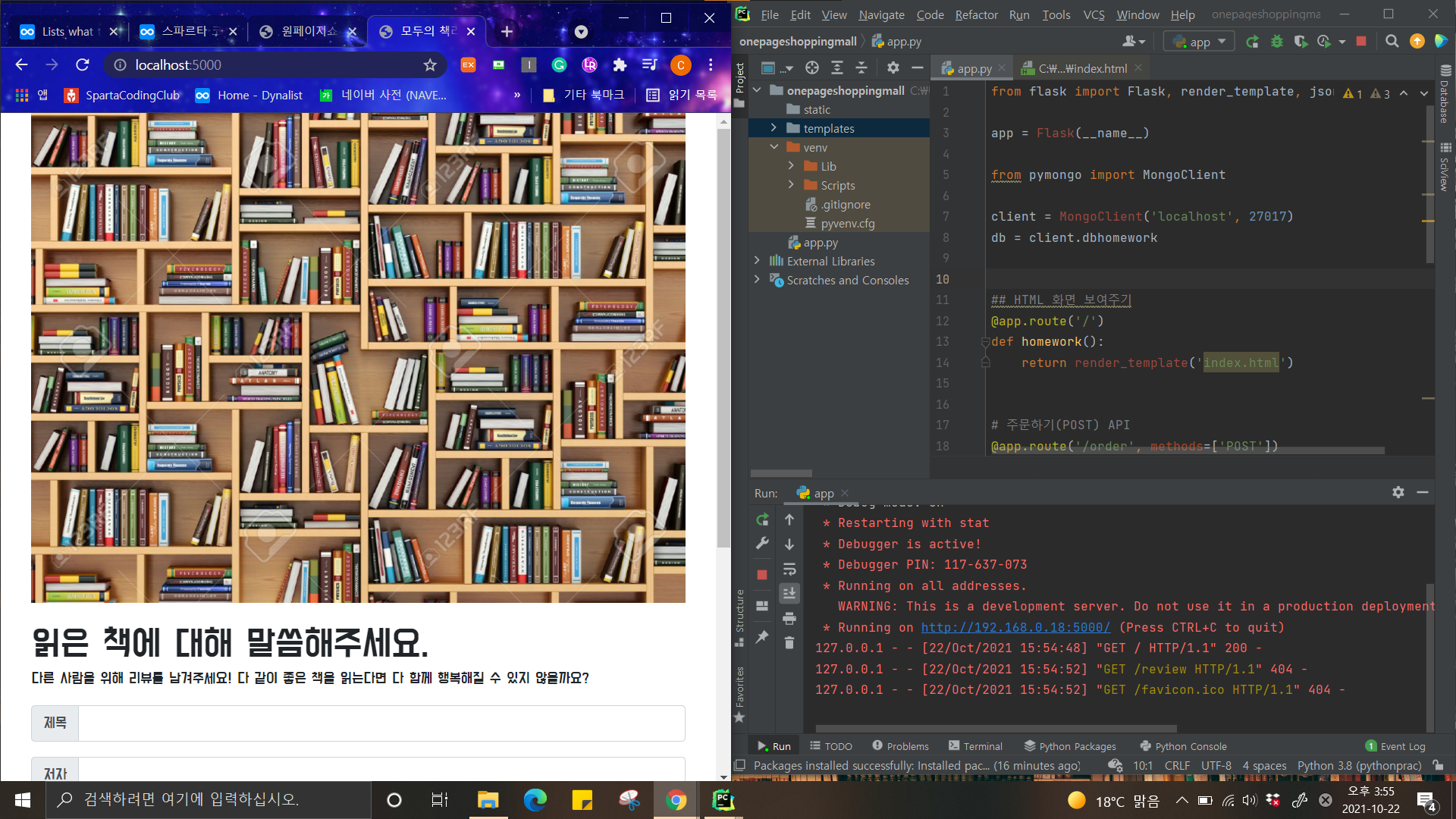The image size is (1456, 819).
Task: Clear console output with trash icon
Action: (789, 643)
